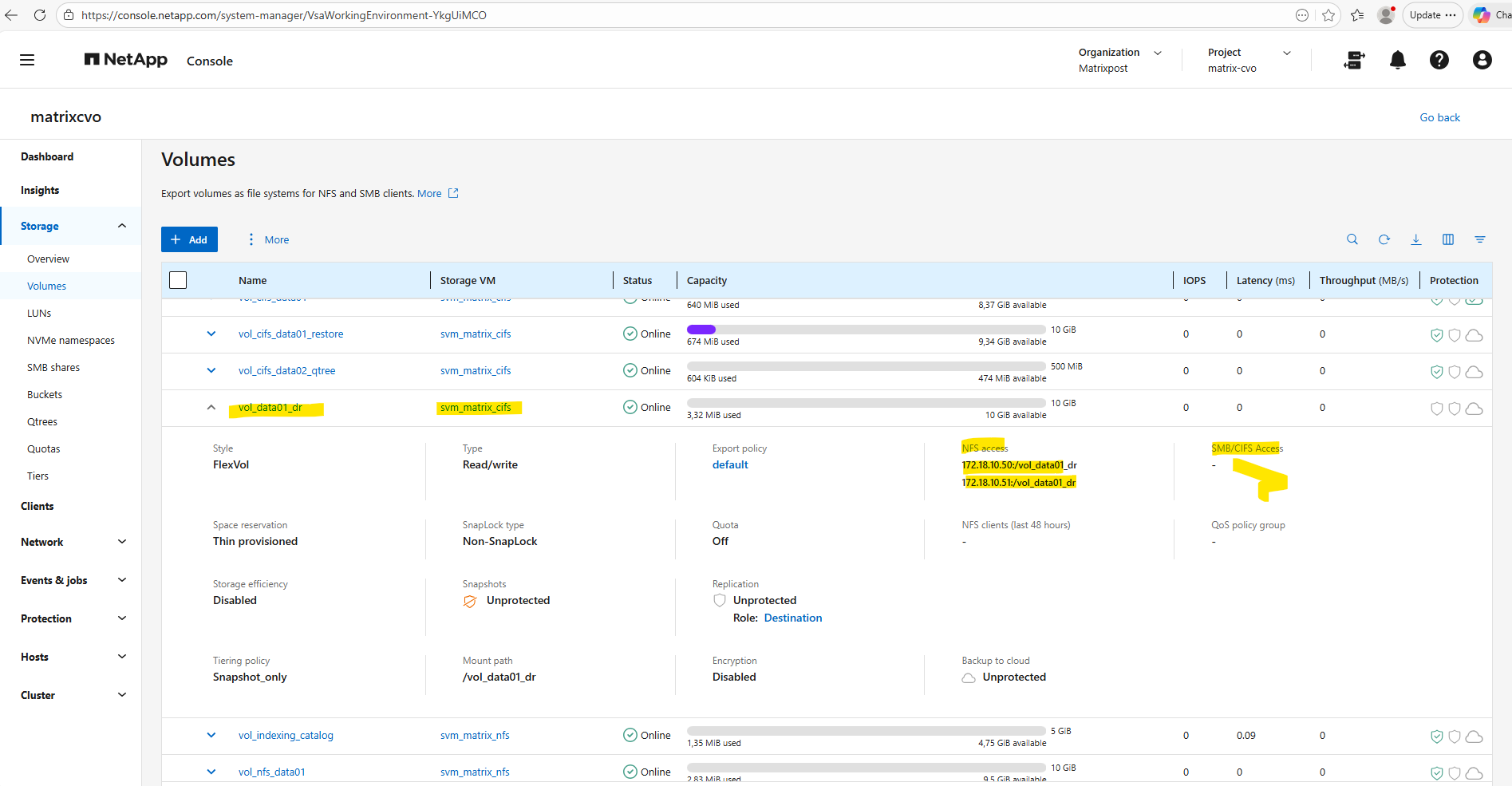
Task: Open SMB shares in the sidebar
Action: (53, 368)
